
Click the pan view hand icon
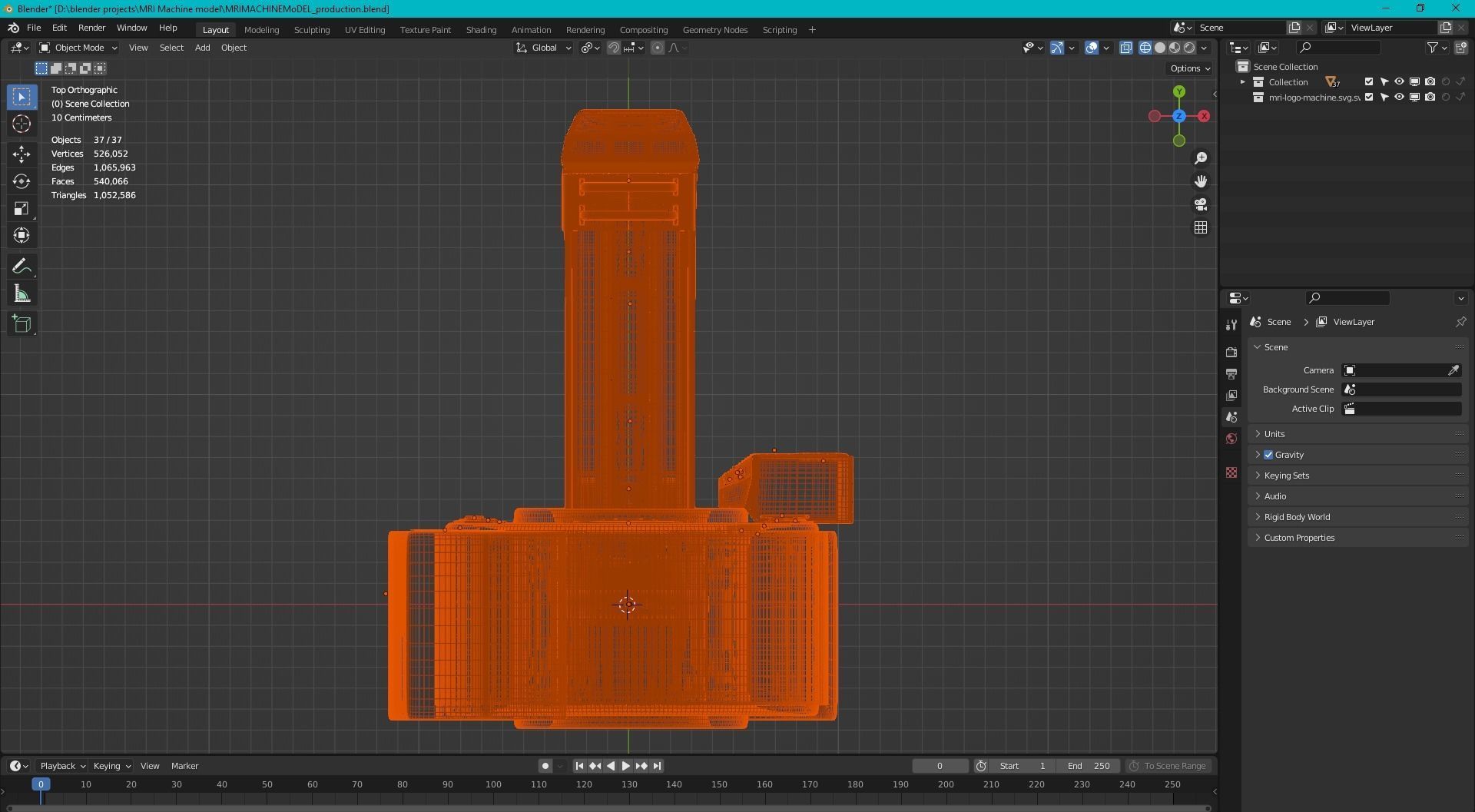click(1201, 181)
